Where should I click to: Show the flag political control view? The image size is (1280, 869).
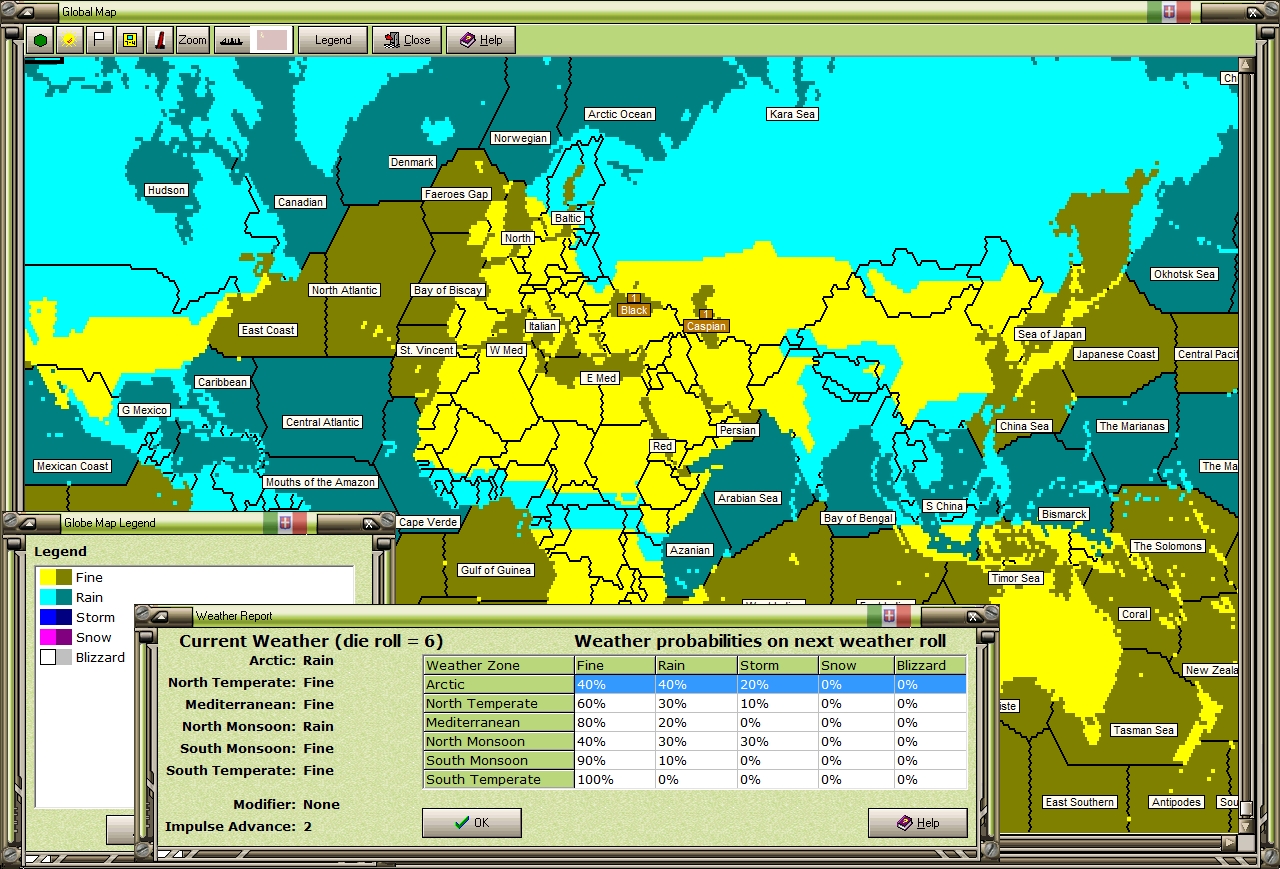[x=99, y=40]
